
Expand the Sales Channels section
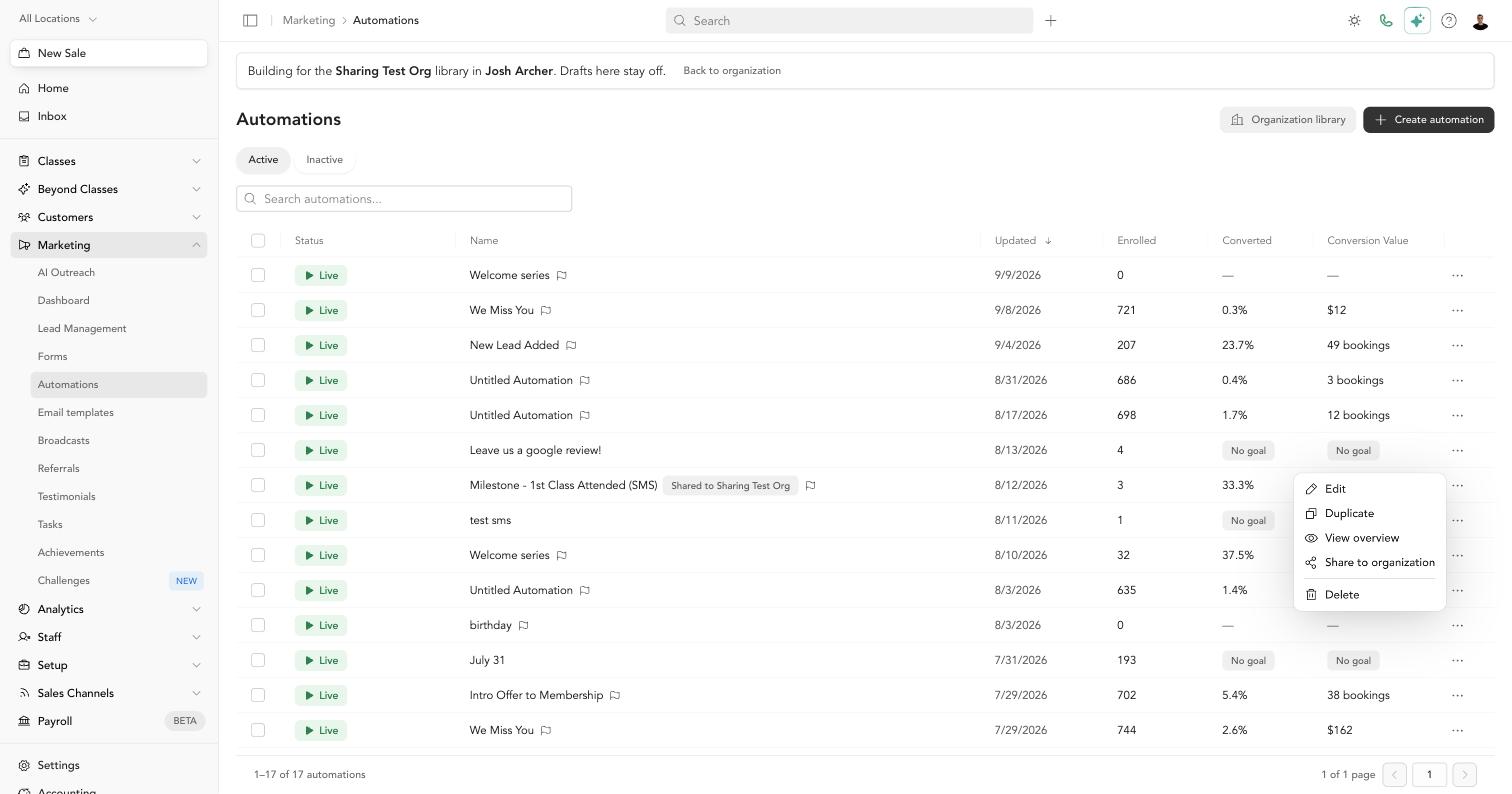coord(109,693)
